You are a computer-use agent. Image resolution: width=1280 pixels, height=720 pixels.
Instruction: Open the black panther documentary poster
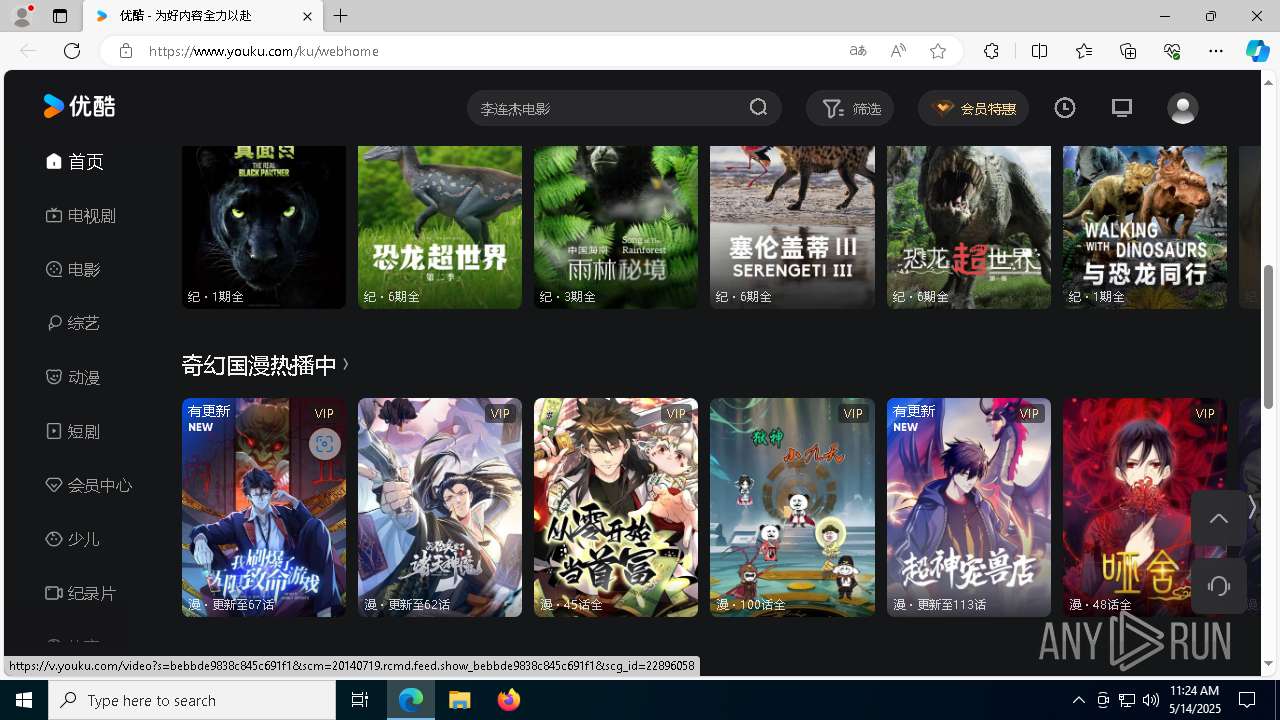264,227
